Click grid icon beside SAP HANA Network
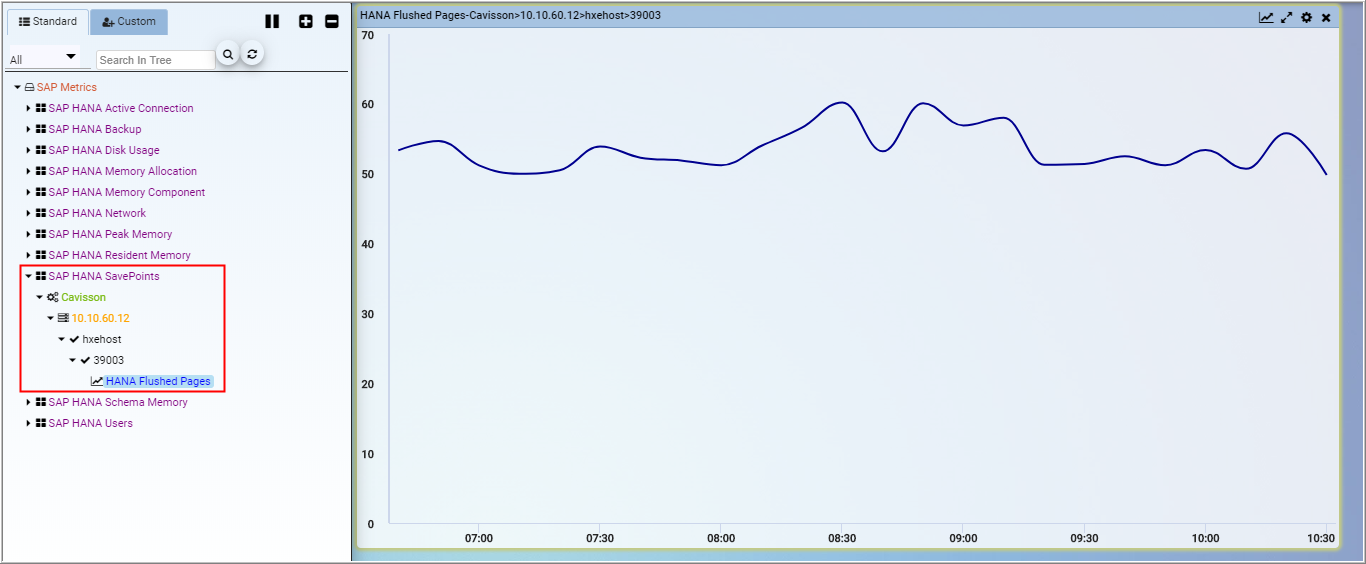 (41, 213)
